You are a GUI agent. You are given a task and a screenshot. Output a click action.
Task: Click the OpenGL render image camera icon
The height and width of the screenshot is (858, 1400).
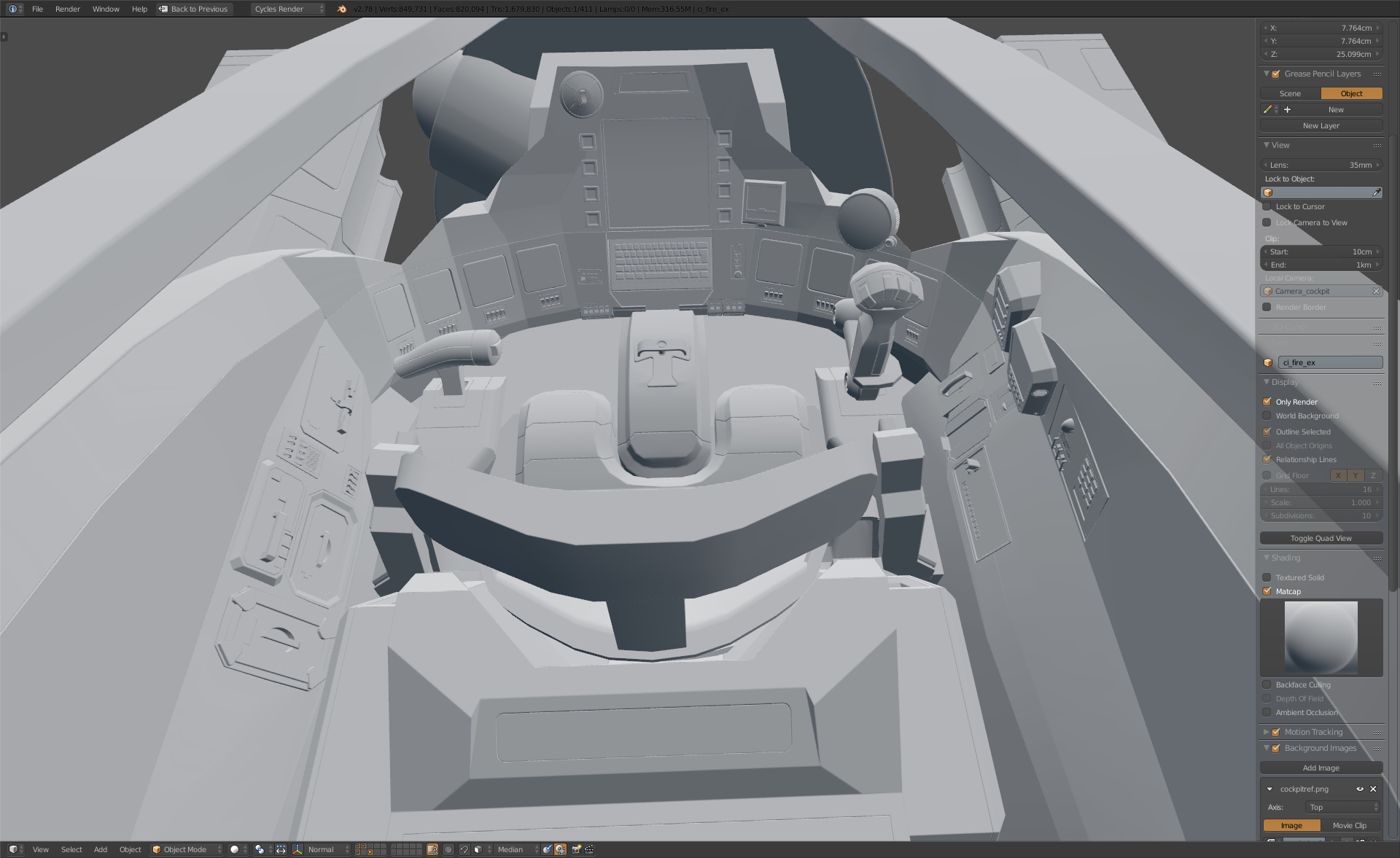(576, 849)
